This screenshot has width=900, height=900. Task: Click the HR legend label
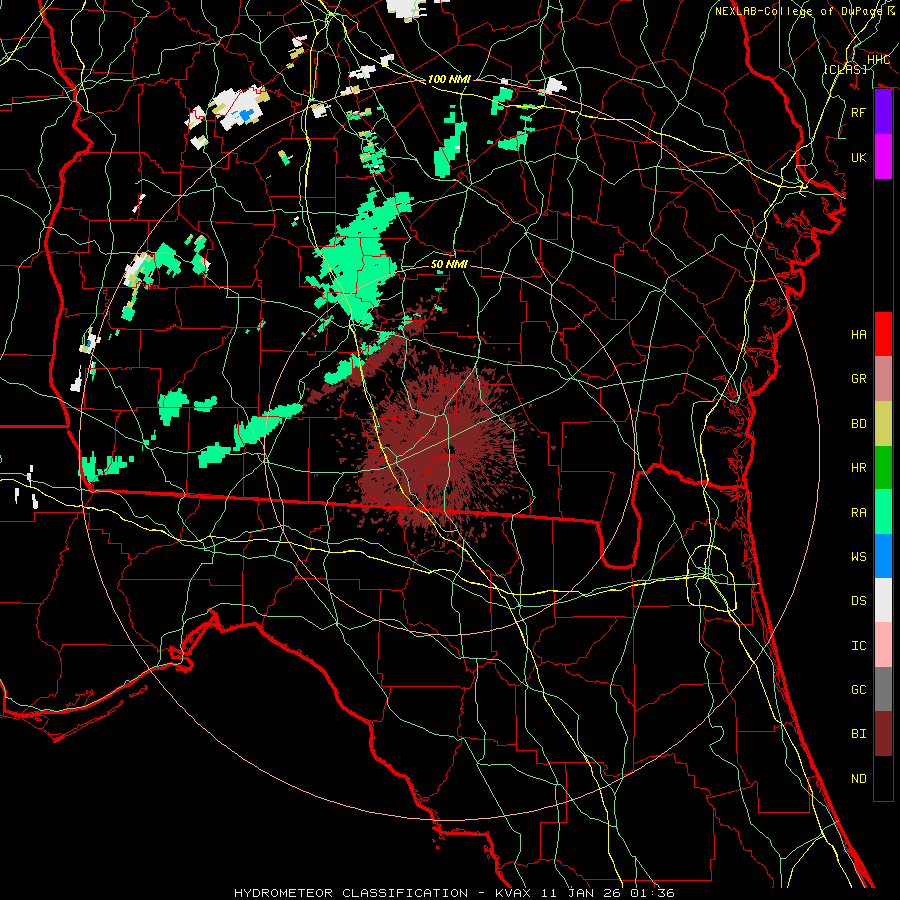858,468
